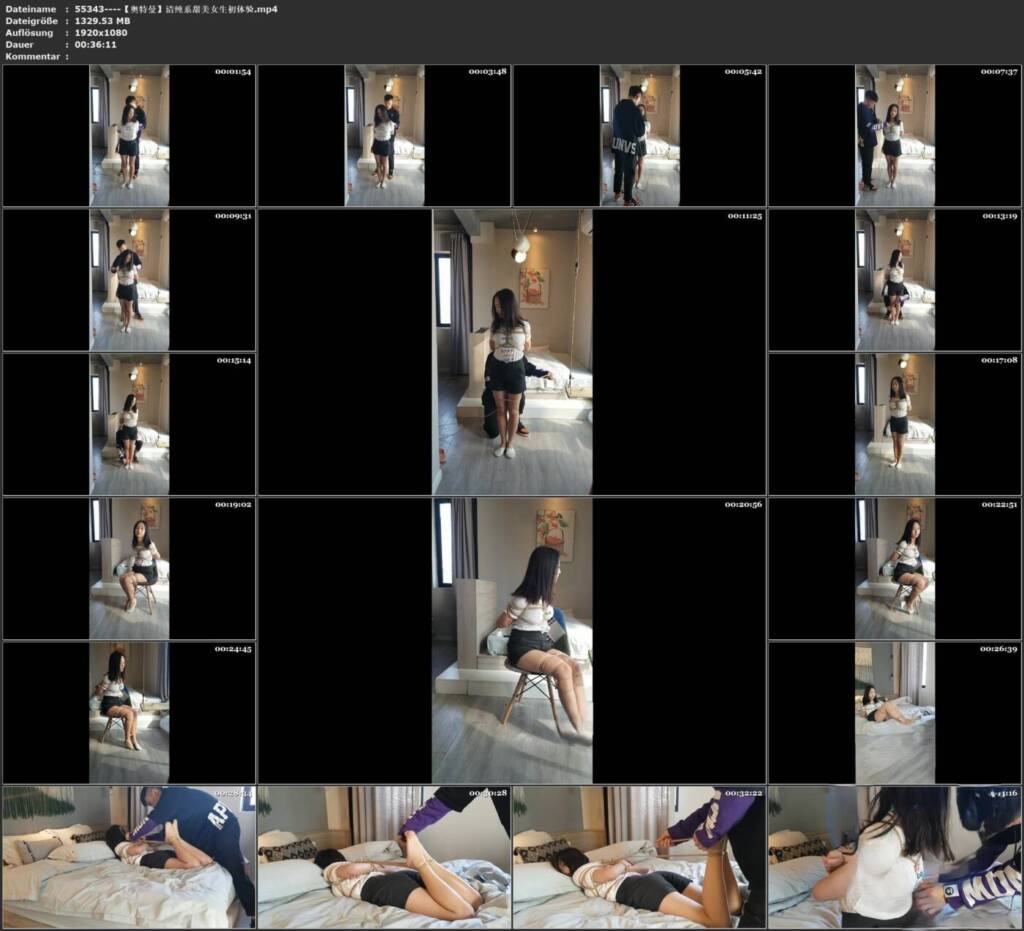
Task: Select the file size value 1329.53 MB
Action: (103, 21)
